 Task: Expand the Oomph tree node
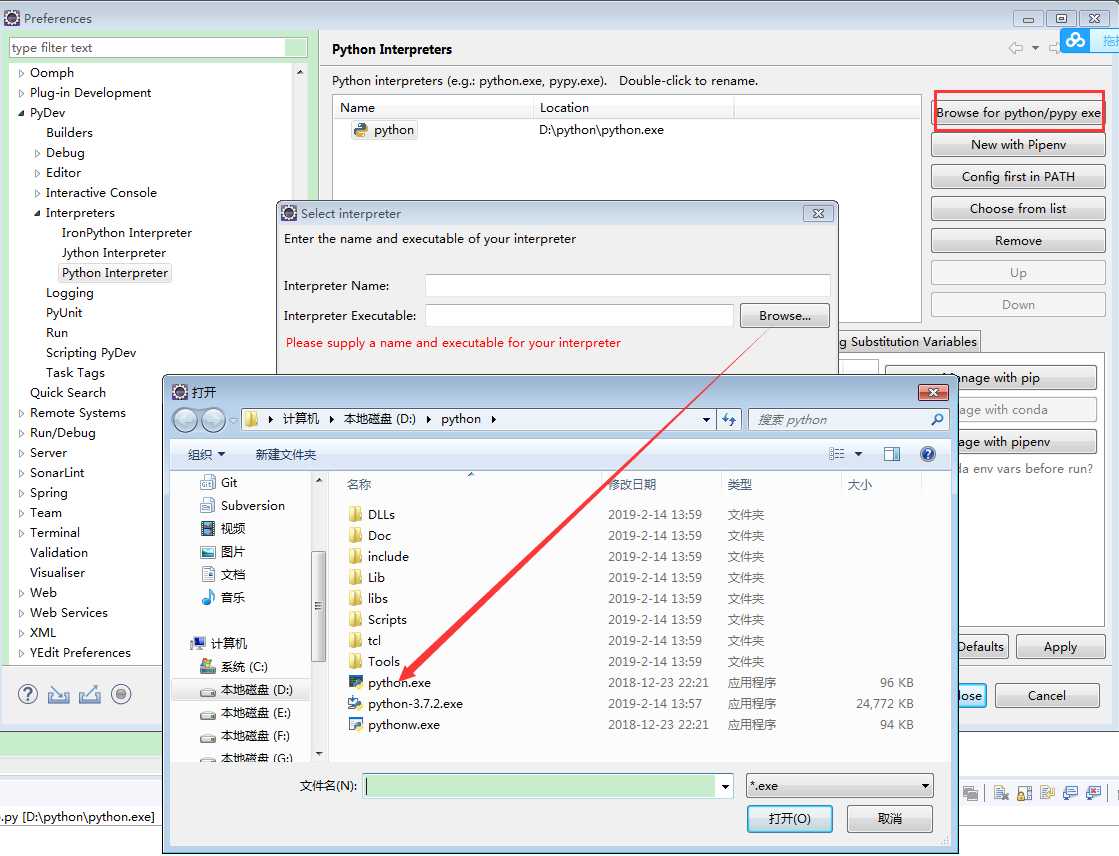point(21,73)
